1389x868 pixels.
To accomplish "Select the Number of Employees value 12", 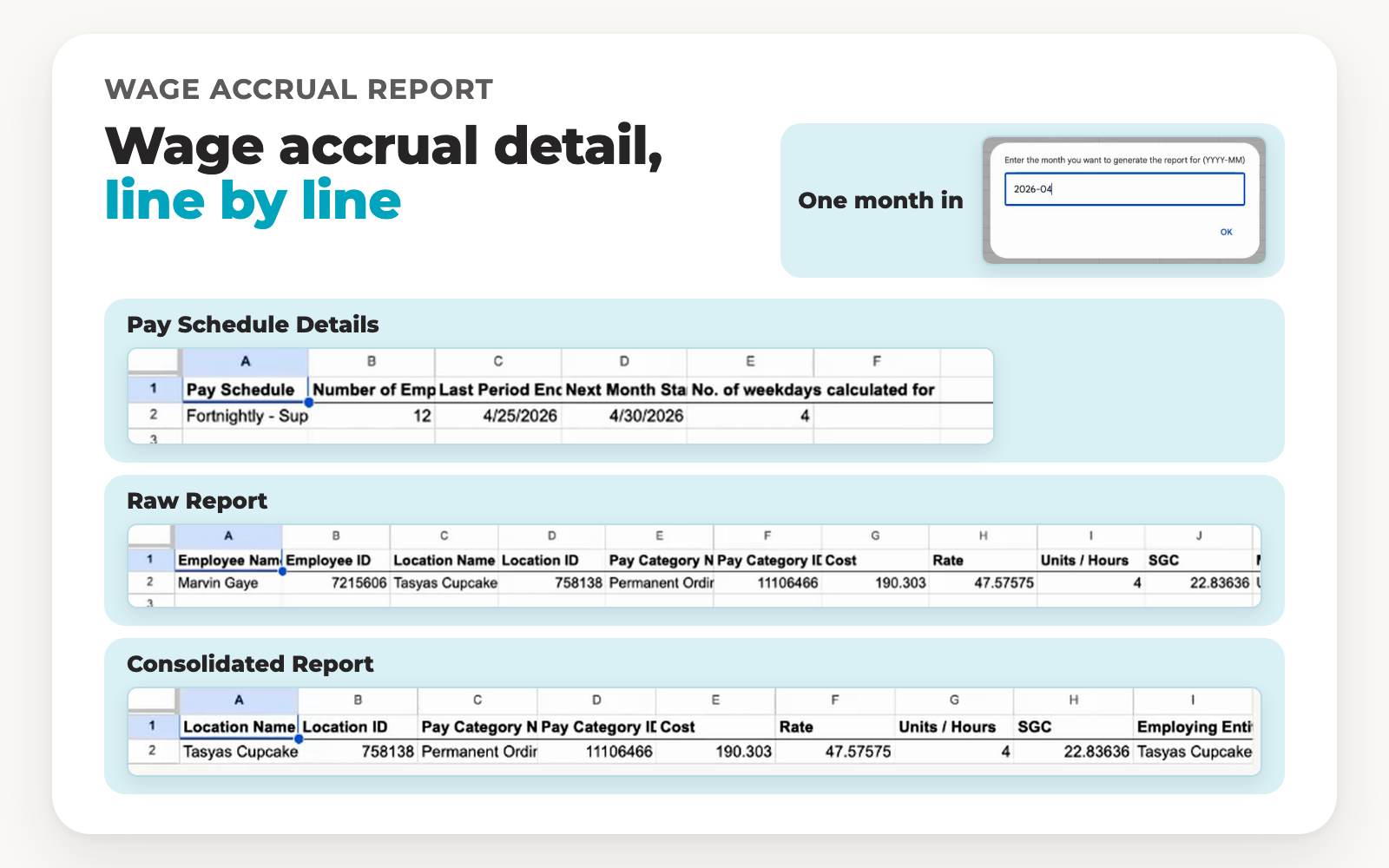I will [x=372, y=416].
